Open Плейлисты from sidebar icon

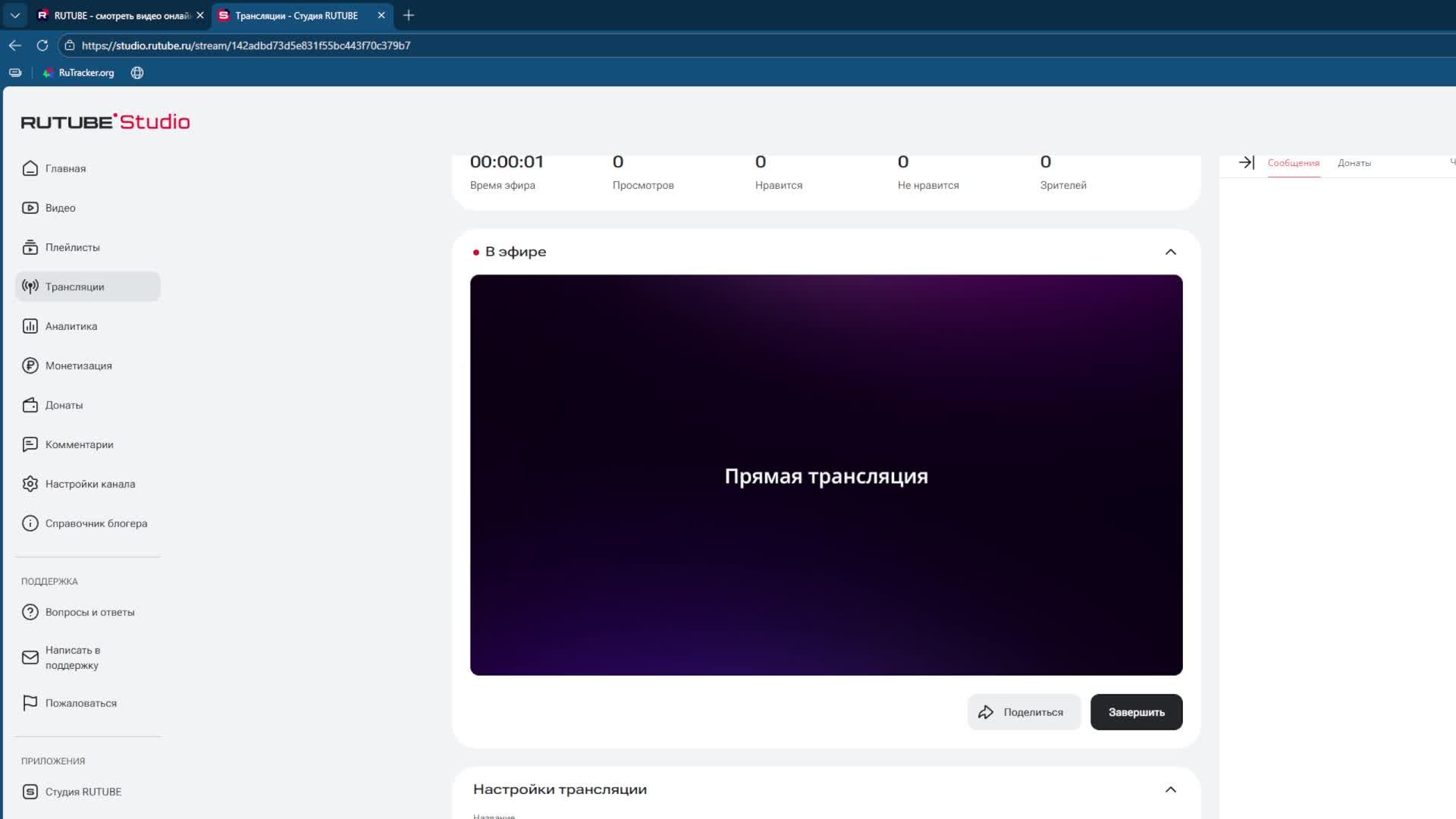pos(30,247)
